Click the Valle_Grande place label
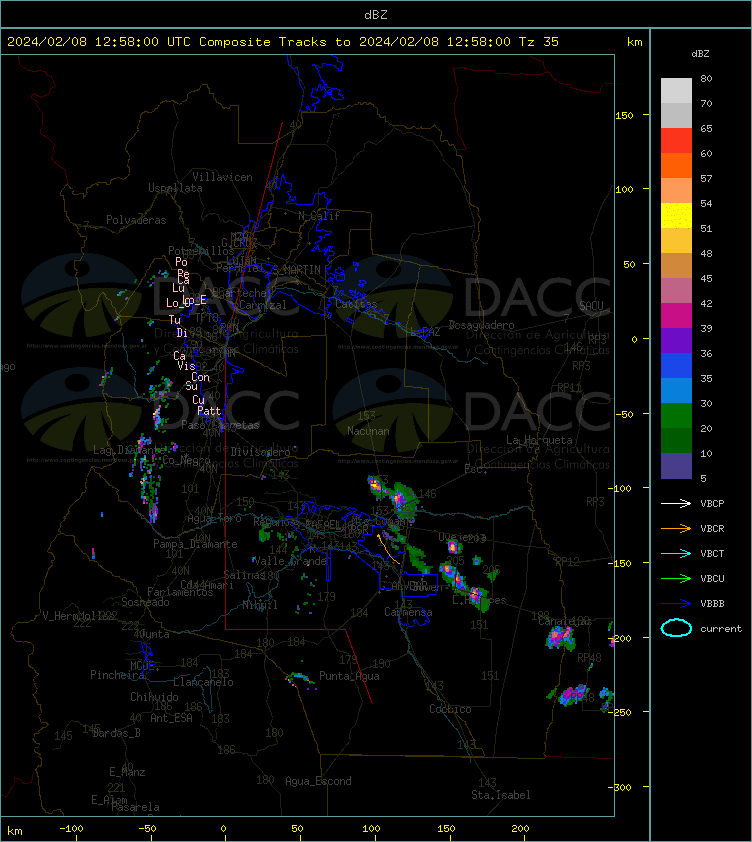The width and height of the screenshot is (752, 842). click(290, 561)
